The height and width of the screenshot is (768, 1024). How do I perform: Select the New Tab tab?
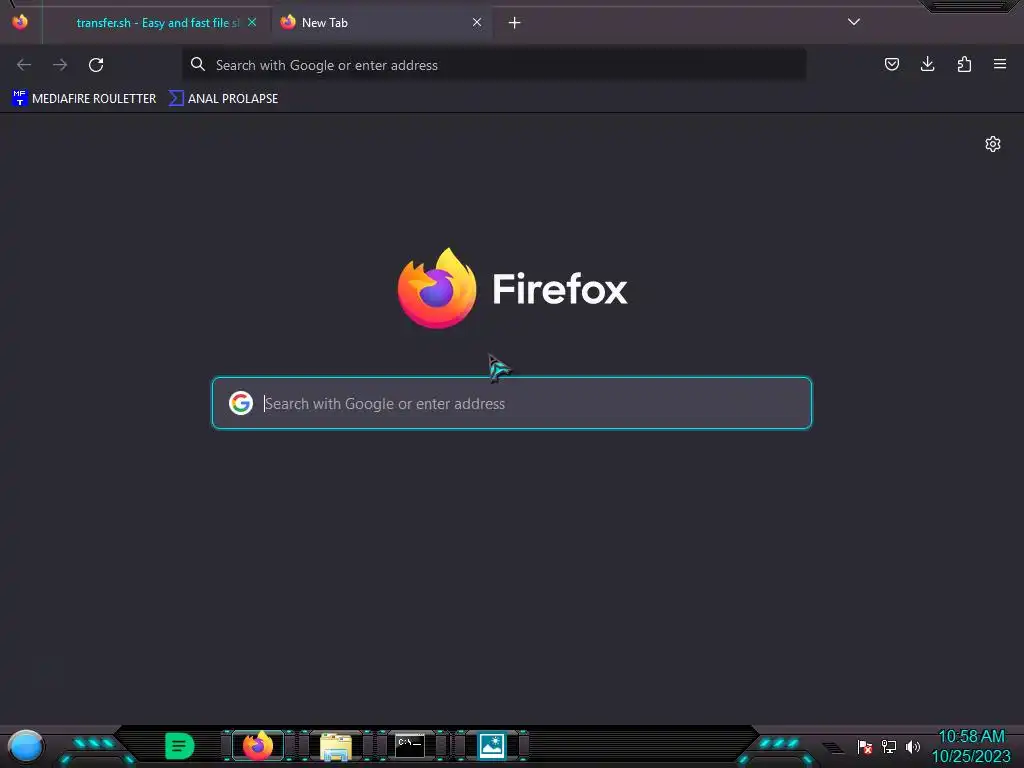(381, 23)
